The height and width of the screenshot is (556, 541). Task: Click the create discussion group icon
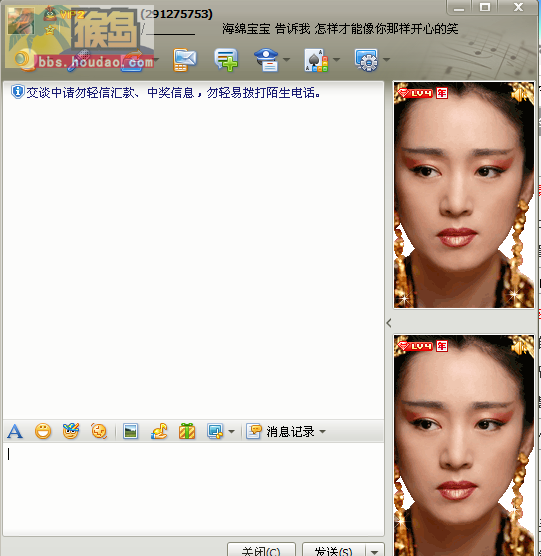pos(225,60)
